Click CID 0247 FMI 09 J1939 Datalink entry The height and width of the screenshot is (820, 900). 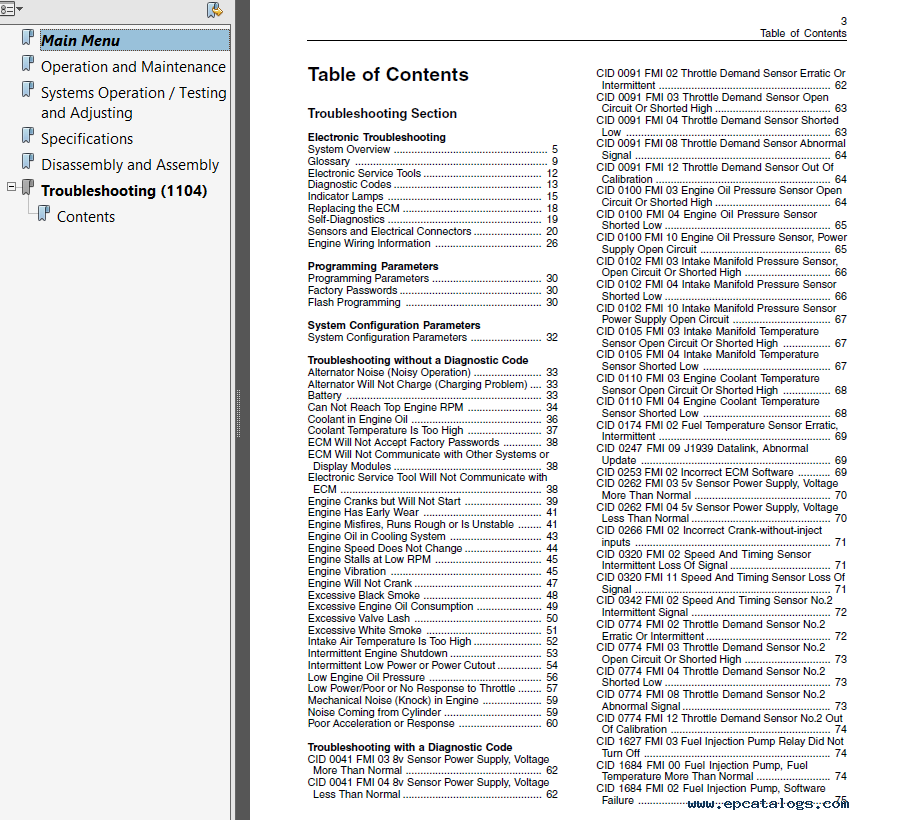point(721,454)
